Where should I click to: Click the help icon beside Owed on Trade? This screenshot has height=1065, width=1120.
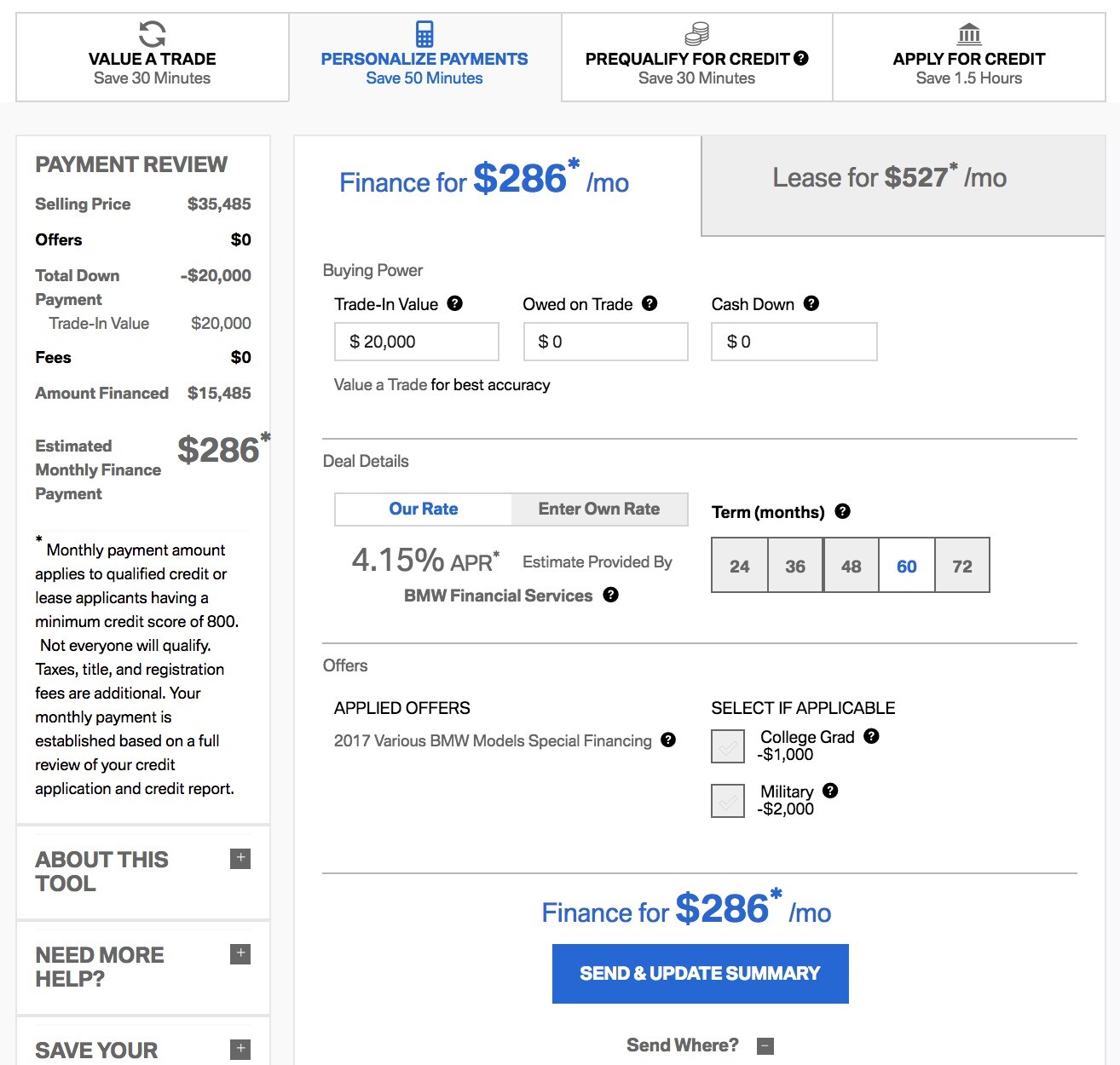649,303
